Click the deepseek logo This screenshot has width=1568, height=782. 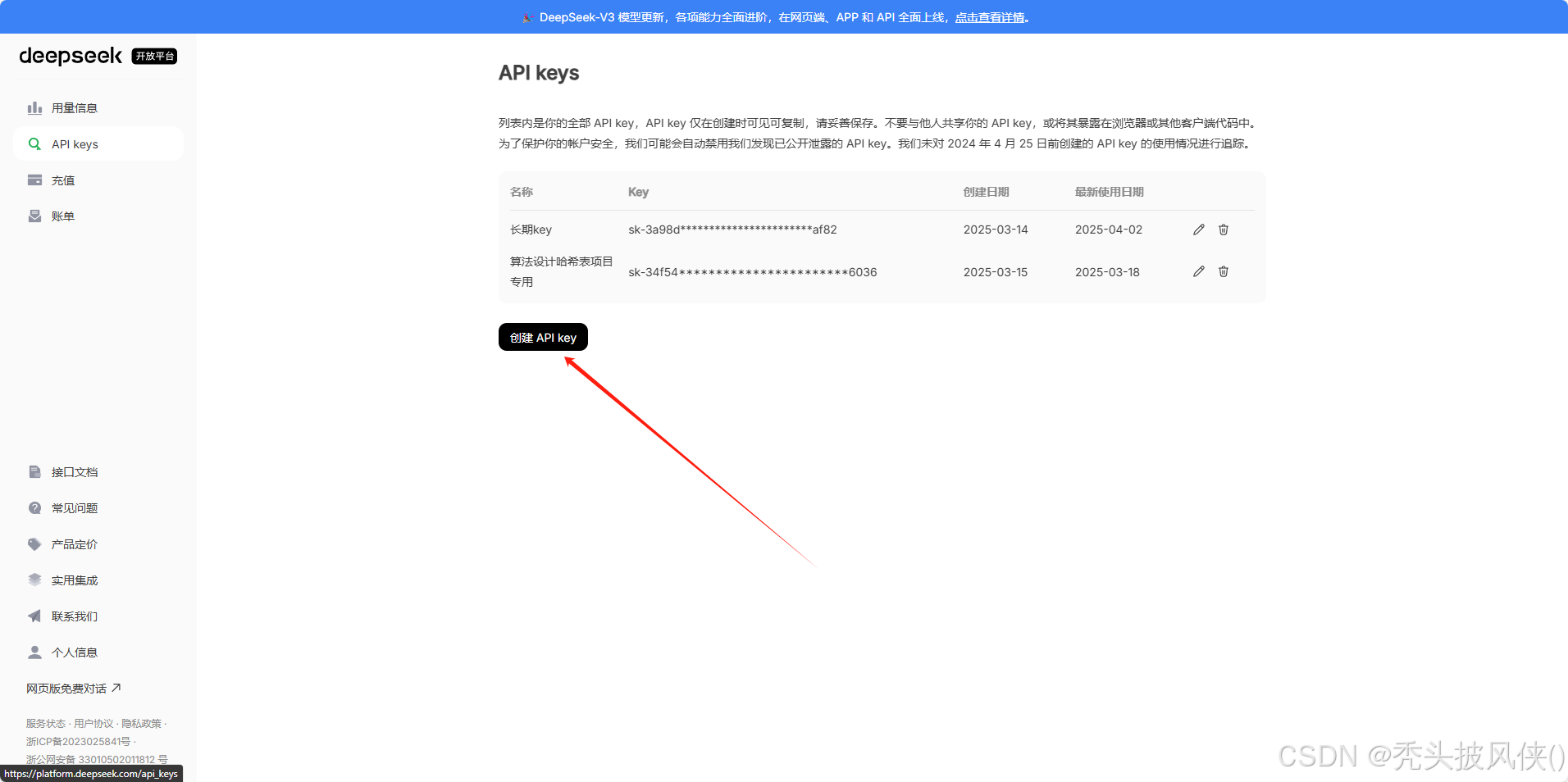pyautogui.click(x=71, y=56)
